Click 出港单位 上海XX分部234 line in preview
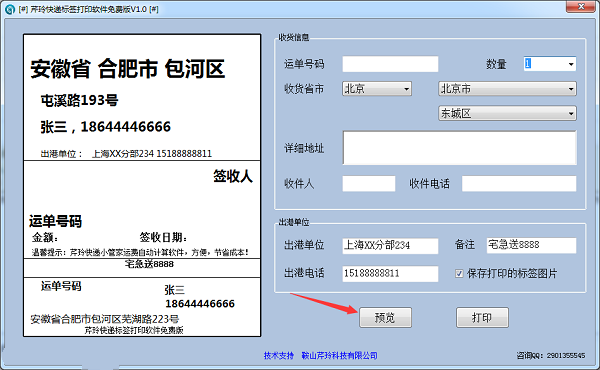Viewport: 600px width, 370px height. [126, 154]
